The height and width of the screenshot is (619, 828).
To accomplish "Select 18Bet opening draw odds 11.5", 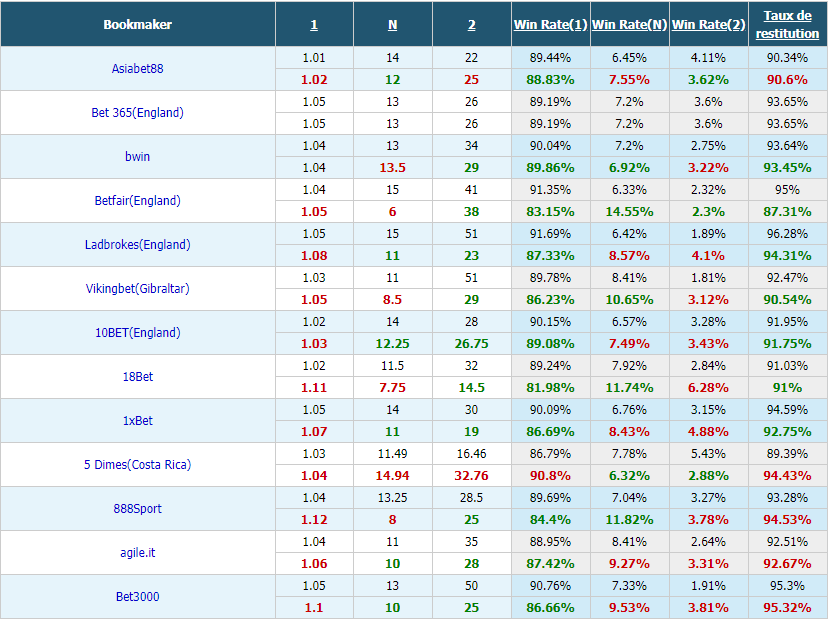I will (x=392, y=365).
